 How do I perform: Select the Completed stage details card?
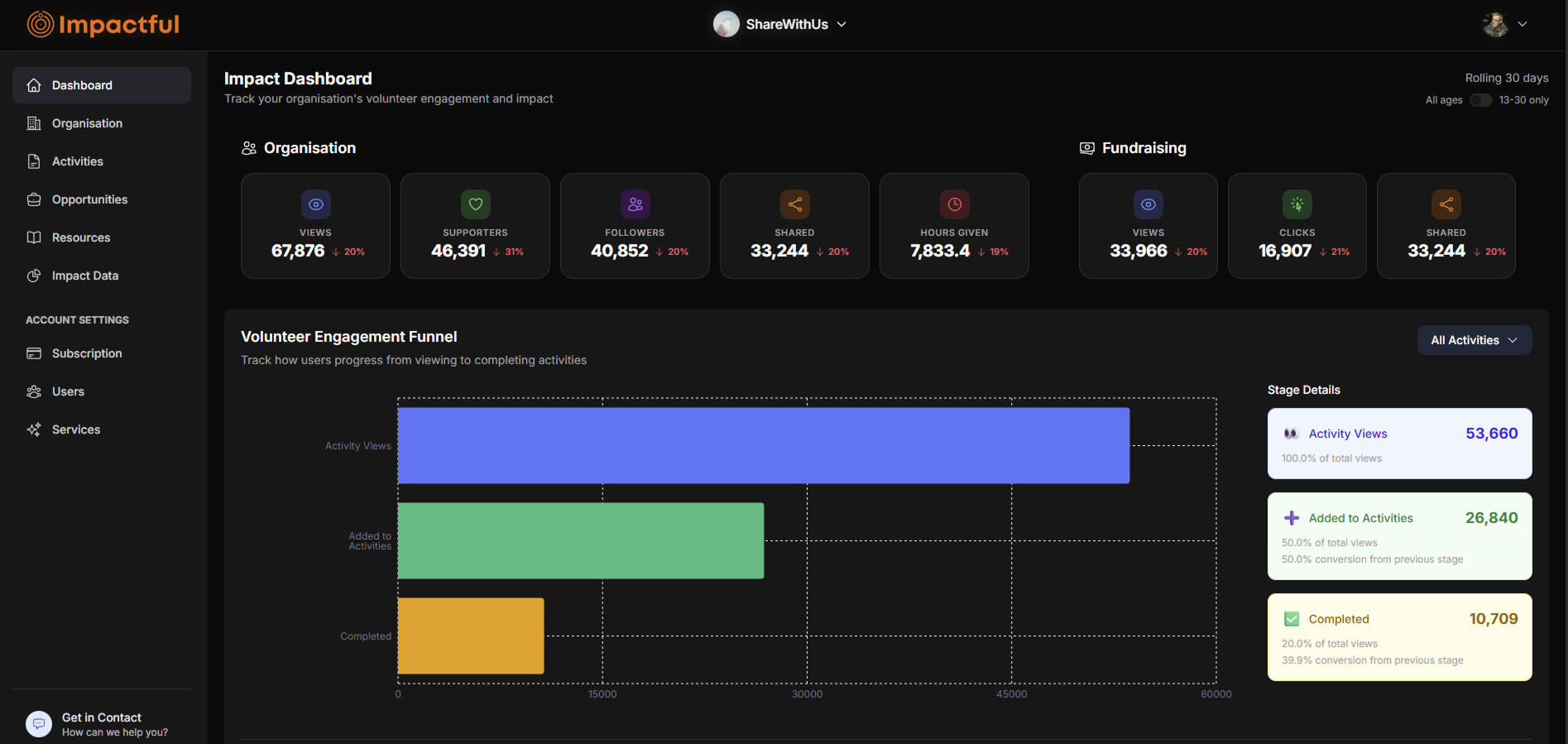point(1399,637)
